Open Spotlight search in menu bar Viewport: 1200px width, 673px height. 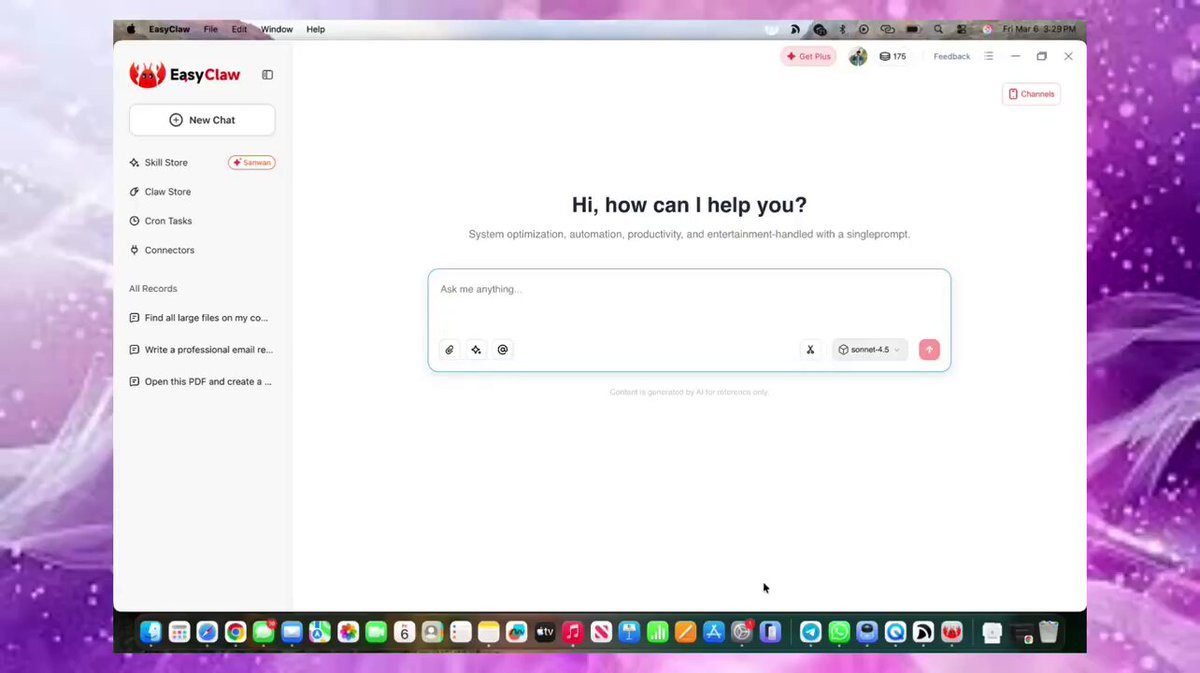[938, 30]
